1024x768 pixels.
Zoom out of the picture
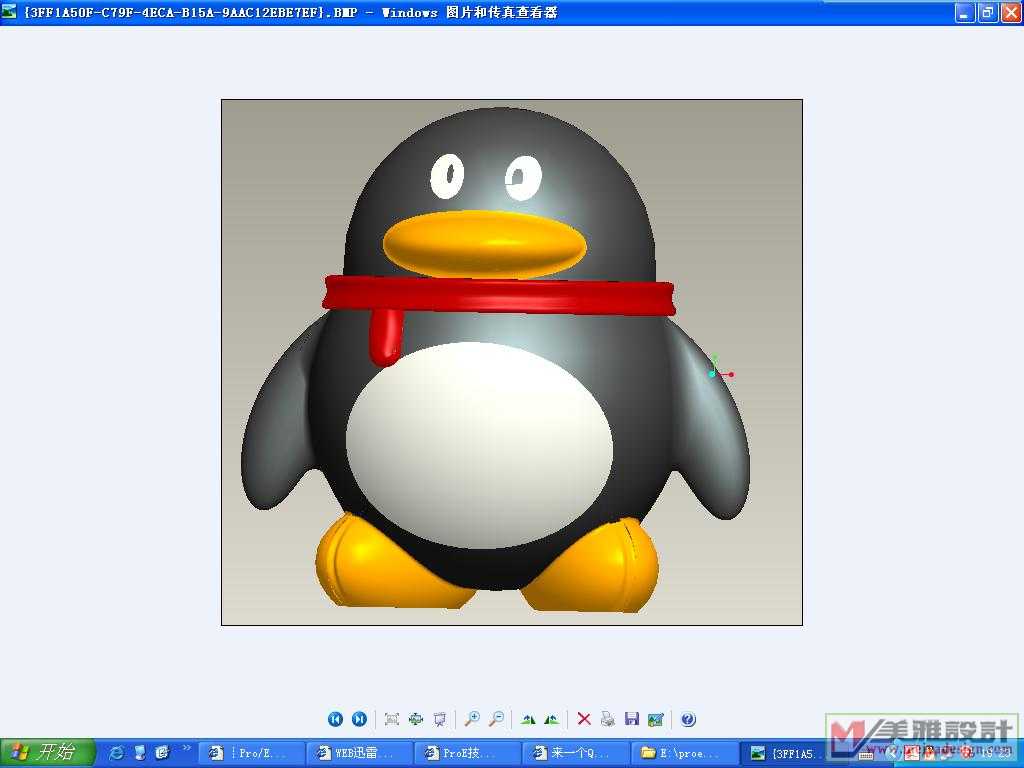(x=496, y=719)
